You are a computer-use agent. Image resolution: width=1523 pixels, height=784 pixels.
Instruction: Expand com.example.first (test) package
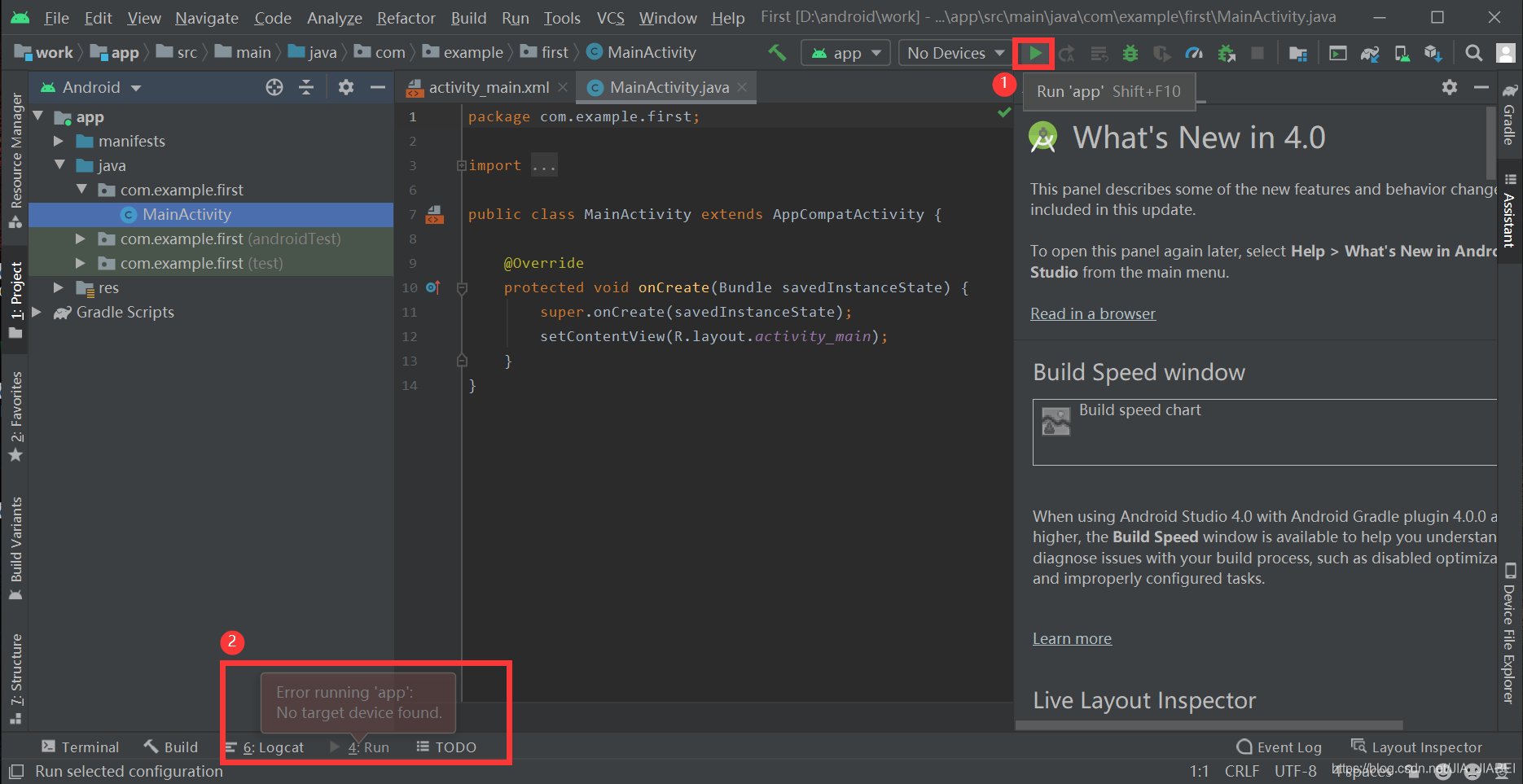(81, 263)
